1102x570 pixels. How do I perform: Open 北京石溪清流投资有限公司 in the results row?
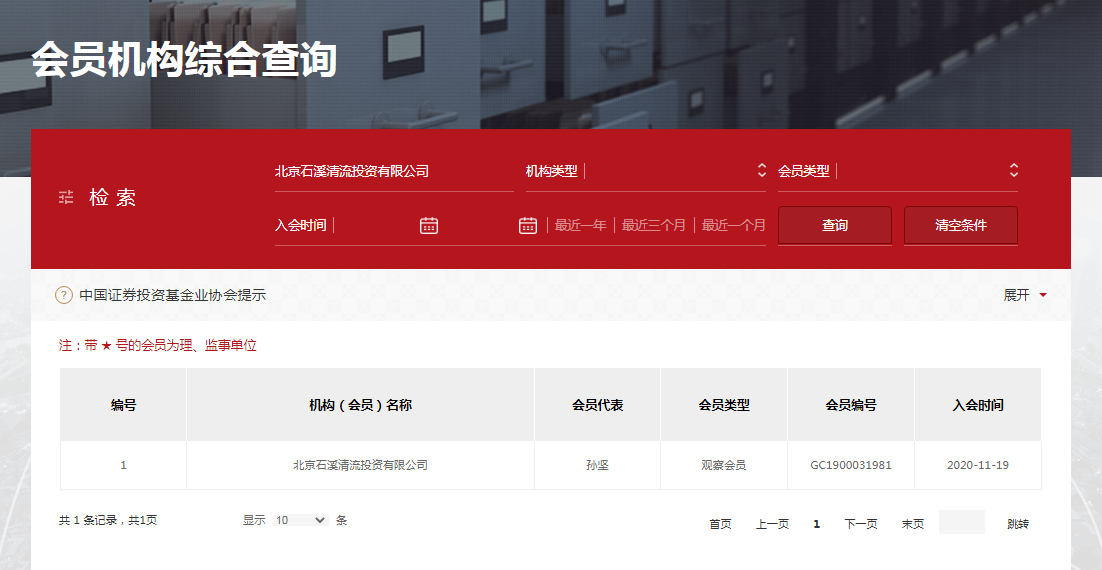[361, 465]
